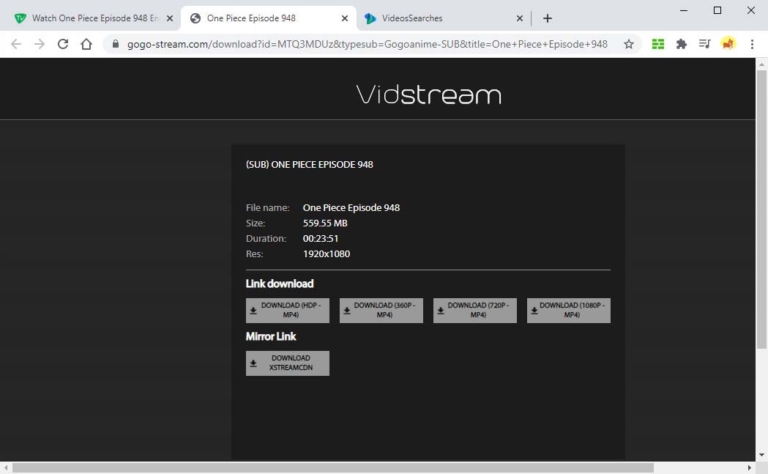Click the Download XSTREAMCDN mirror link
Screen dimensions: 768x474
(287, 363)
